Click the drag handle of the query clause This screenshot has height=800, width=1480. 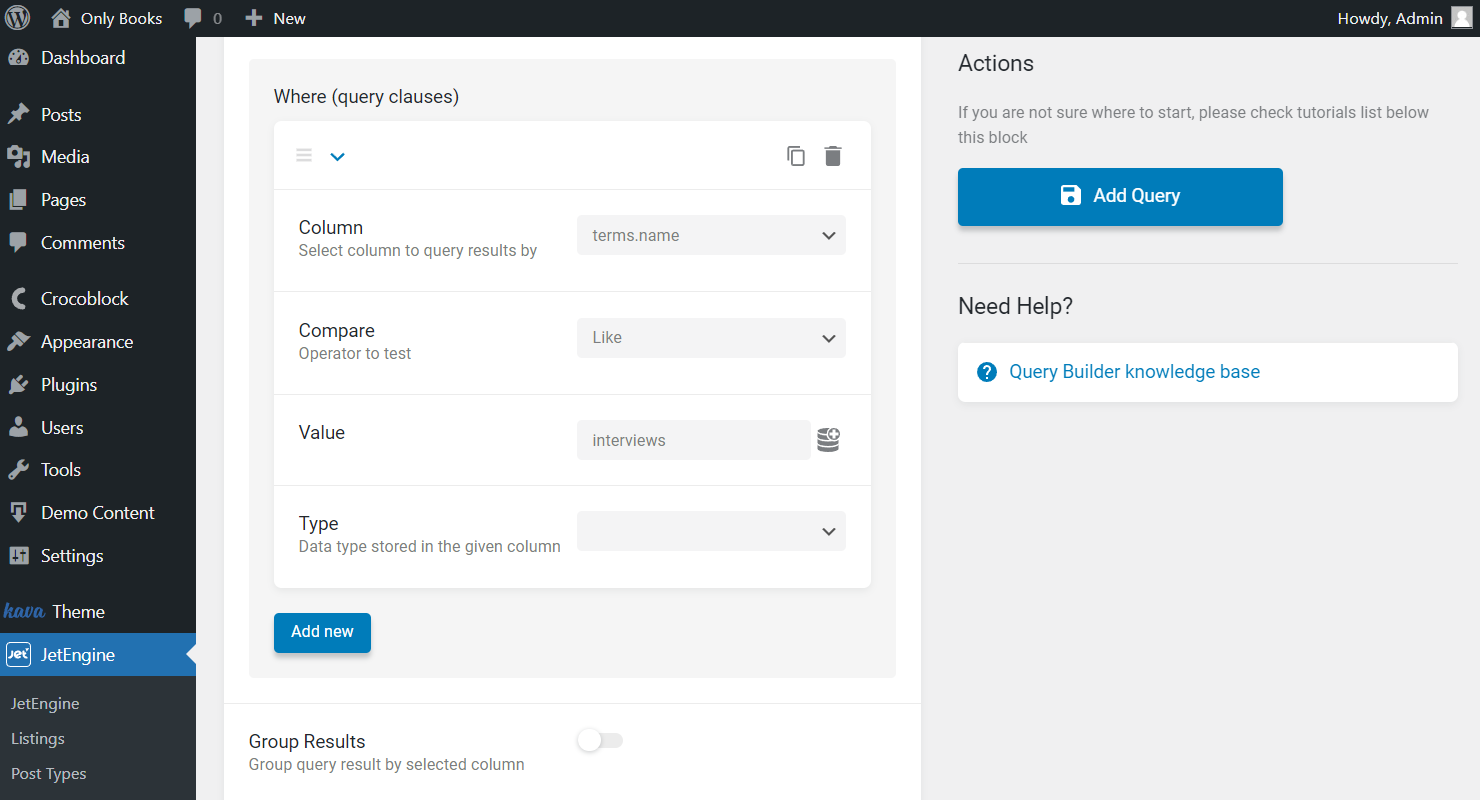pos(304,156)
